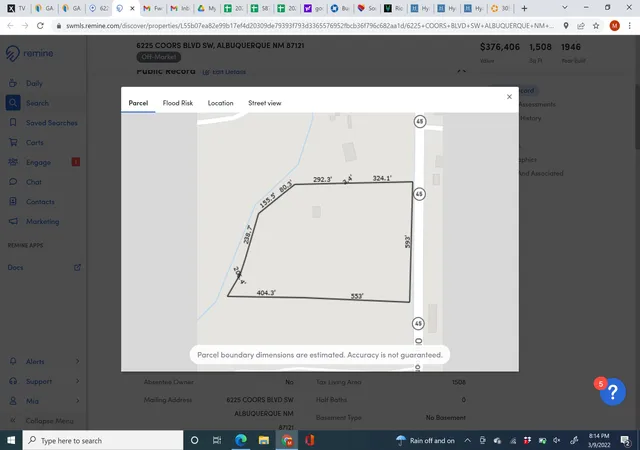Image resolution: width=640 pixels, height=450 pixels.
Task: Expand the Mia account menu chevron
Action: pos(77,401)
